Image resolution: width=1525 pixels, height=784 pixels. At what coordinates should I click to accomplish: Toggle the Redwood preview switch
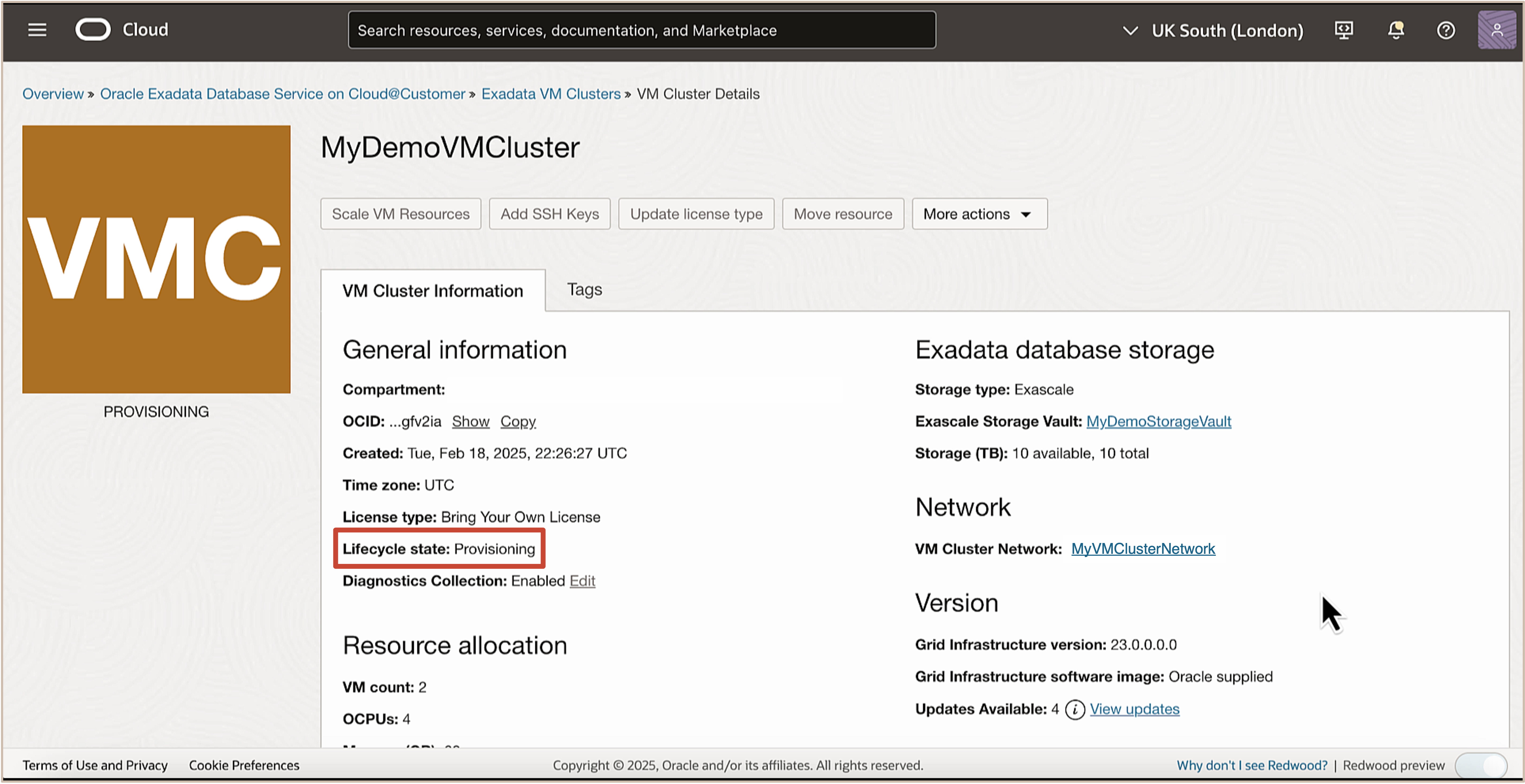coord(1481,765)
